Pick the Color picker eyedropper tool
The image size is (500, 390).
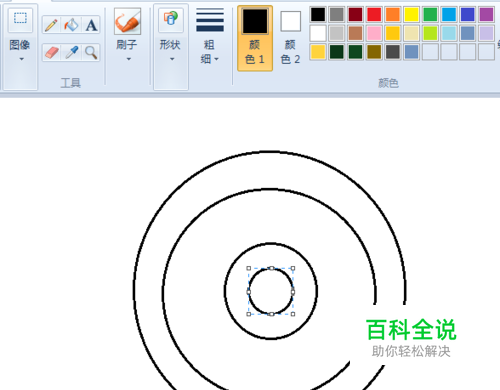(71, 52)
